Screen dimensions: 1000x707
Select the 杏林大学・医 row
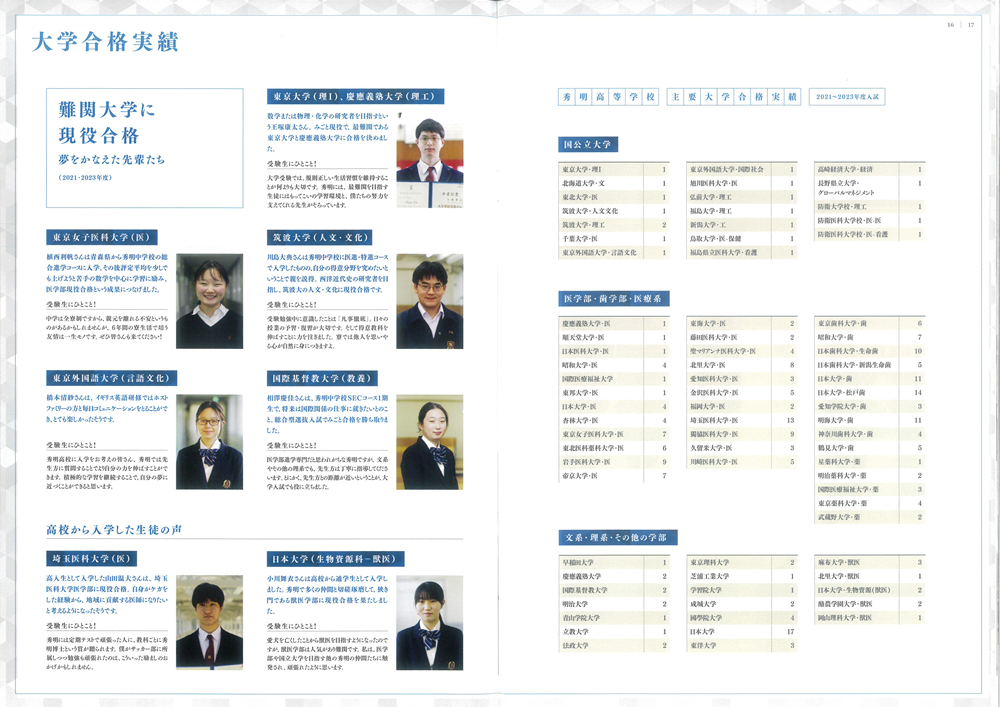(x=614, y=421)
